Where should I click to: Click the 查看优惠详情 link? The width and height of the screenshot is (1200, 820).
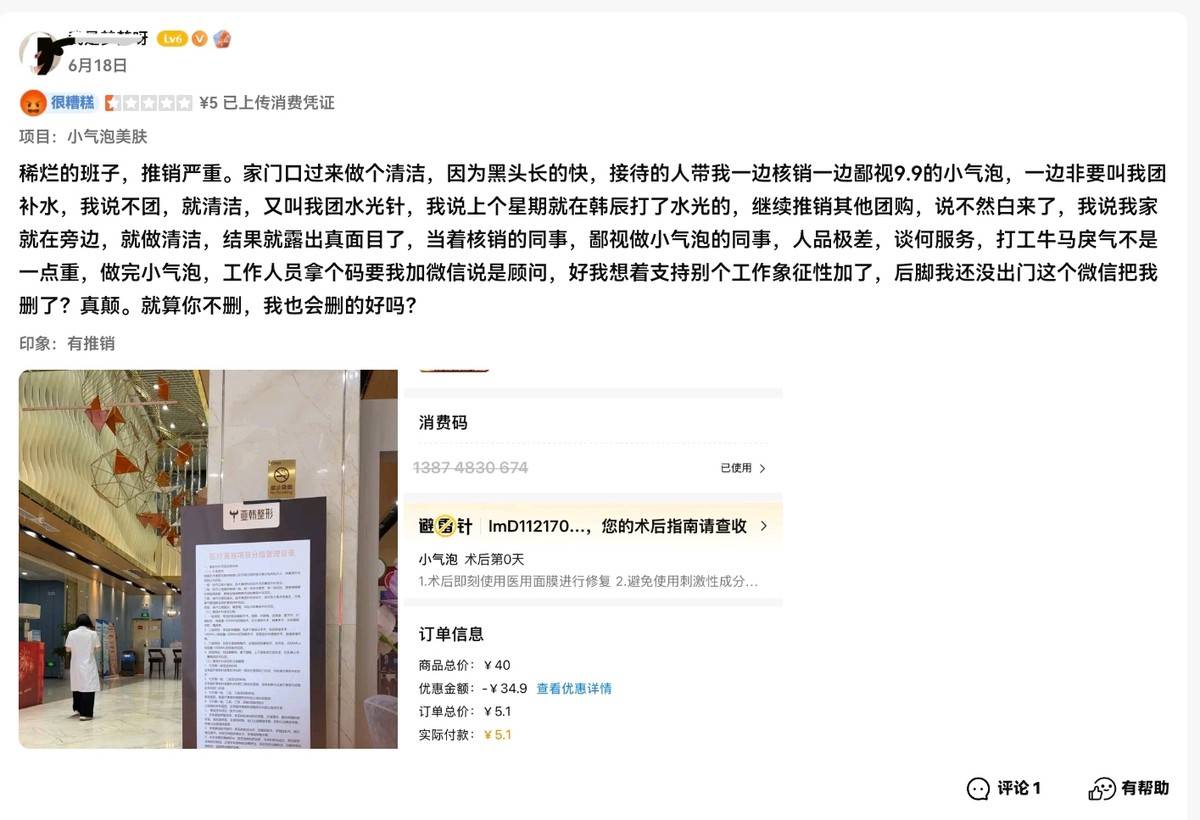pos(574,688)
